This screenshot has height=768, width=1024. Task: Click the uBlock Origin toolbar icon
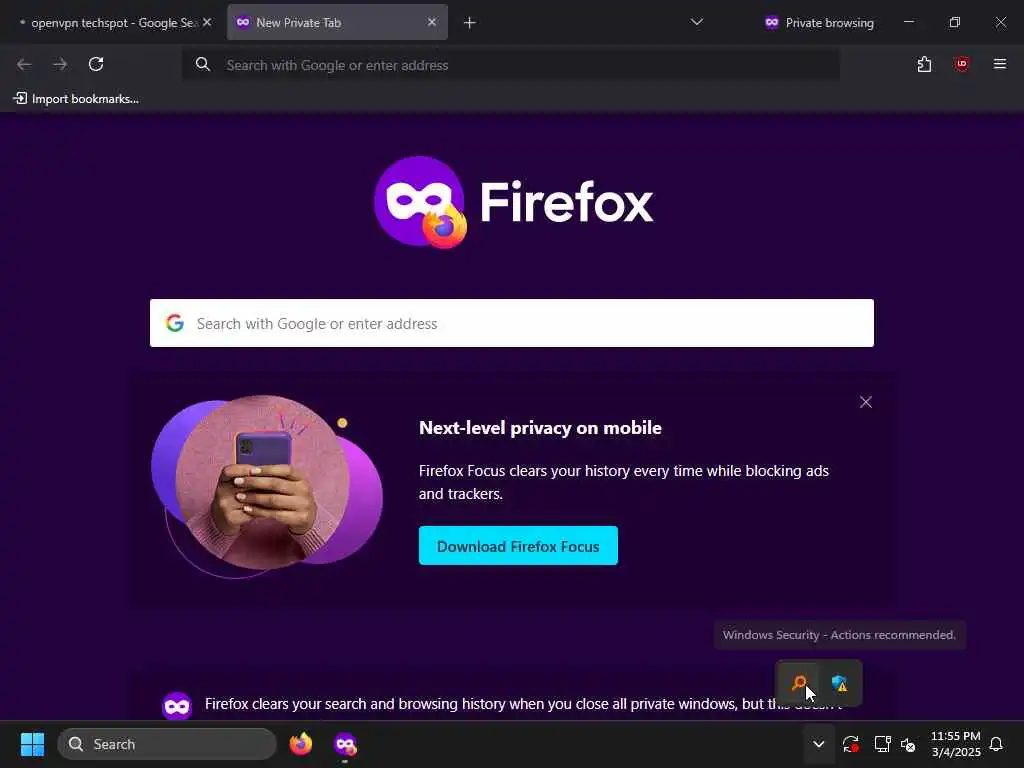pos(961,64)
